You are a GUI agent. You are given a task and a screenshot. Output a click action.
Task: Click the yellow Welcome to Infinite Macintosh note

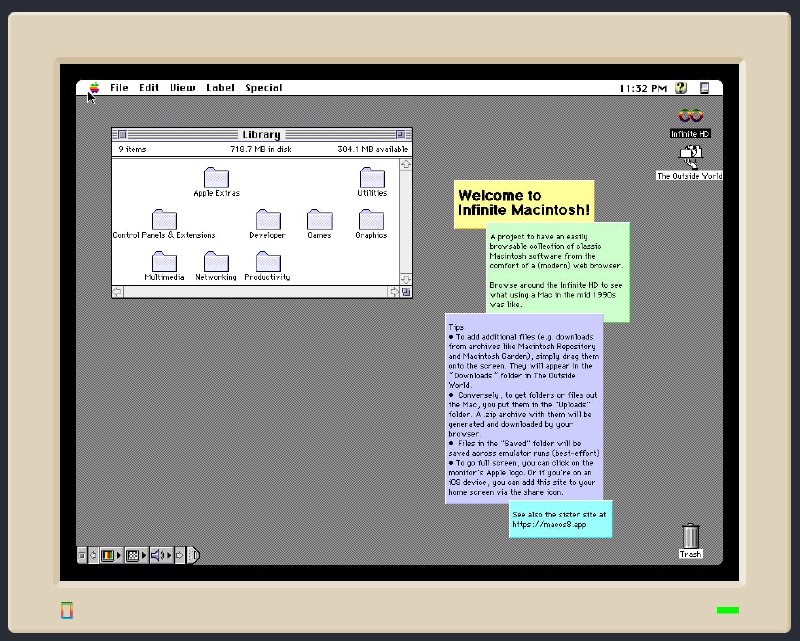[x=524, y=203]
